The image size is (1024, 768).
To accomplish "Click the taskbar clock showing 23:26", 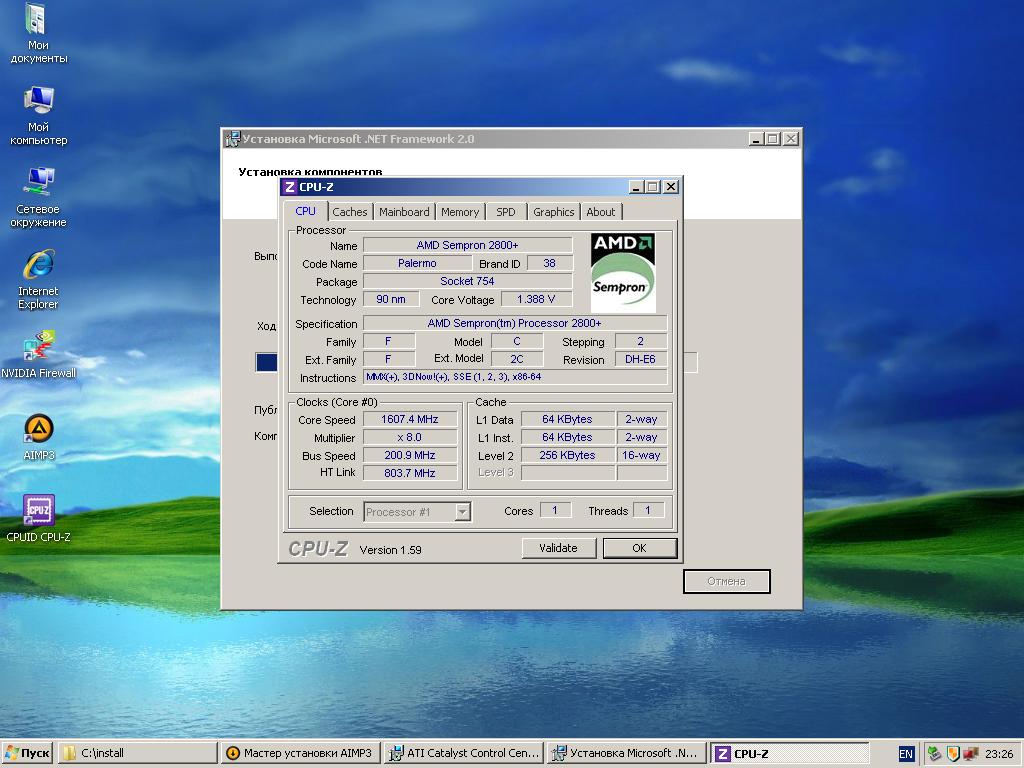I will point(999,754).
